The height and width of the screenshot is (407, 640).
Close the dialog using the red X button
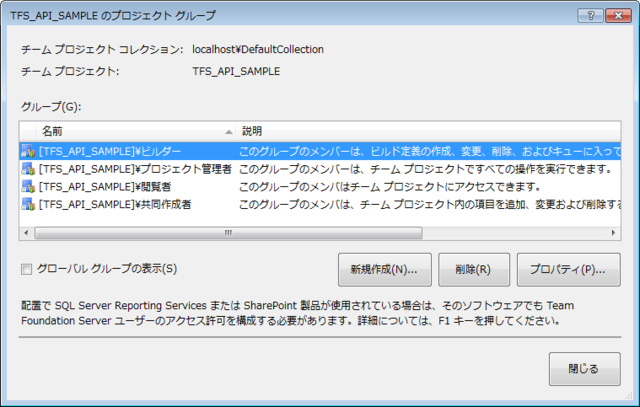(618, 16)
